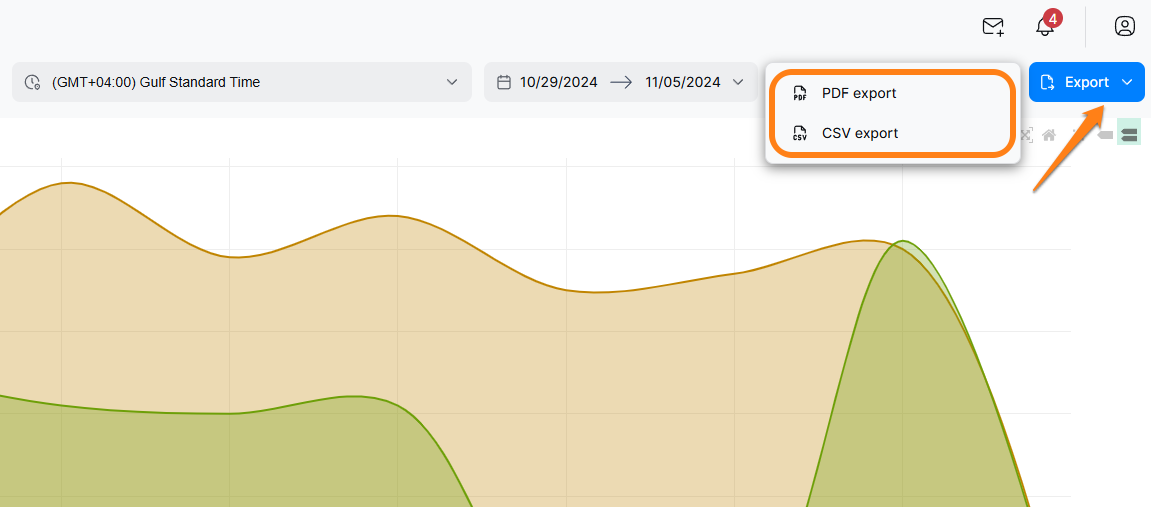Screen dimensions: 1151x507
Task: Toggle the highlighted compare tooltips icon
Action: pos(1129,135)
